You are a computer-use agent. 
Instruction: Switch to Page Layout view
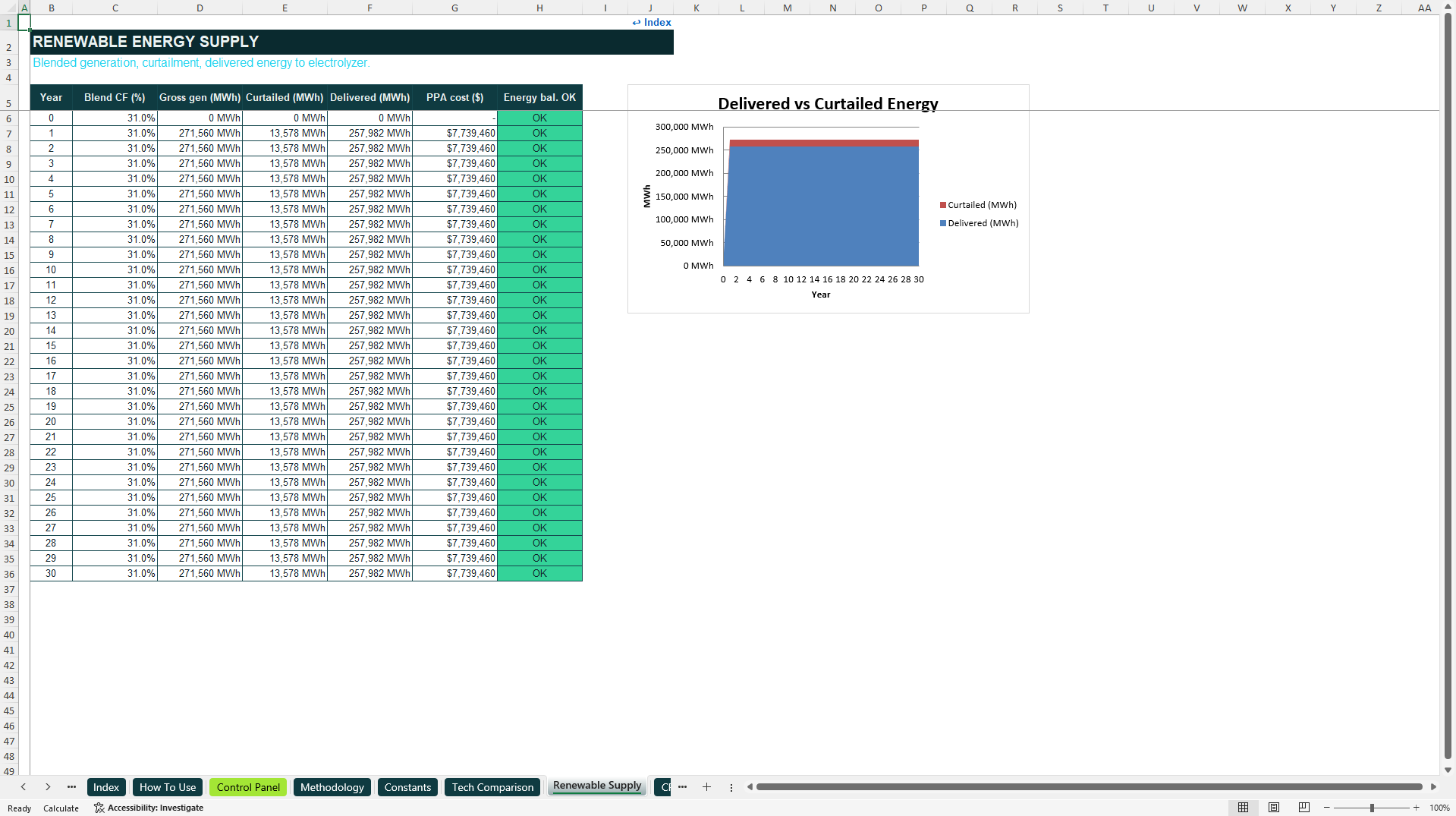tap(1274, 808)
